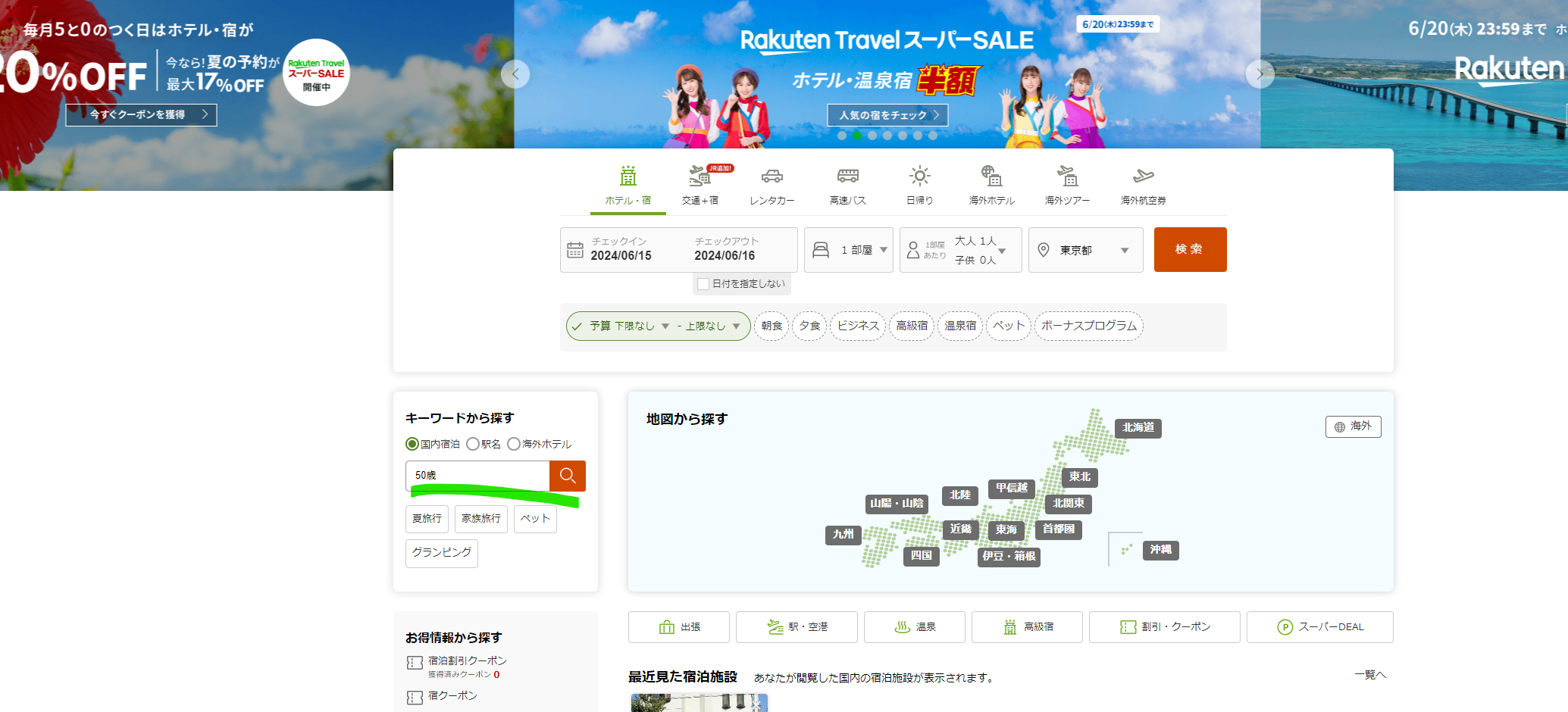Open the budget 下限なし lower limit dropdown
Viewport: 1568px width, 712px height.
coord(642,326)
